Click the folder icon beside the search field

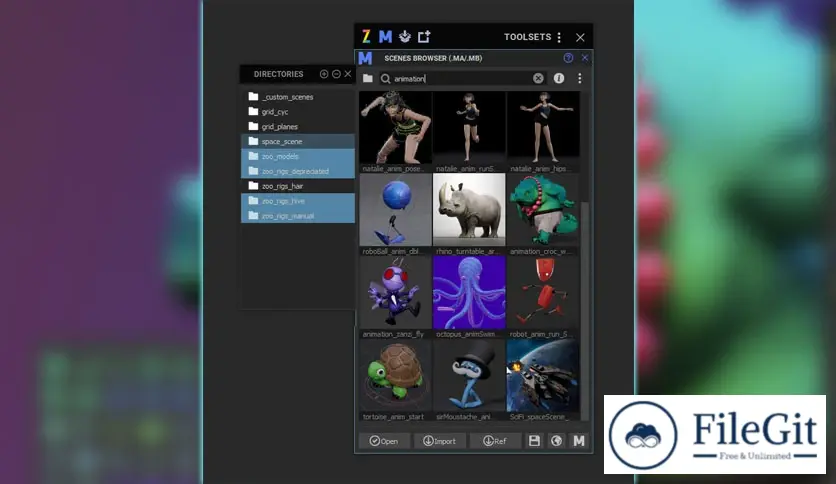pos(368,78)
